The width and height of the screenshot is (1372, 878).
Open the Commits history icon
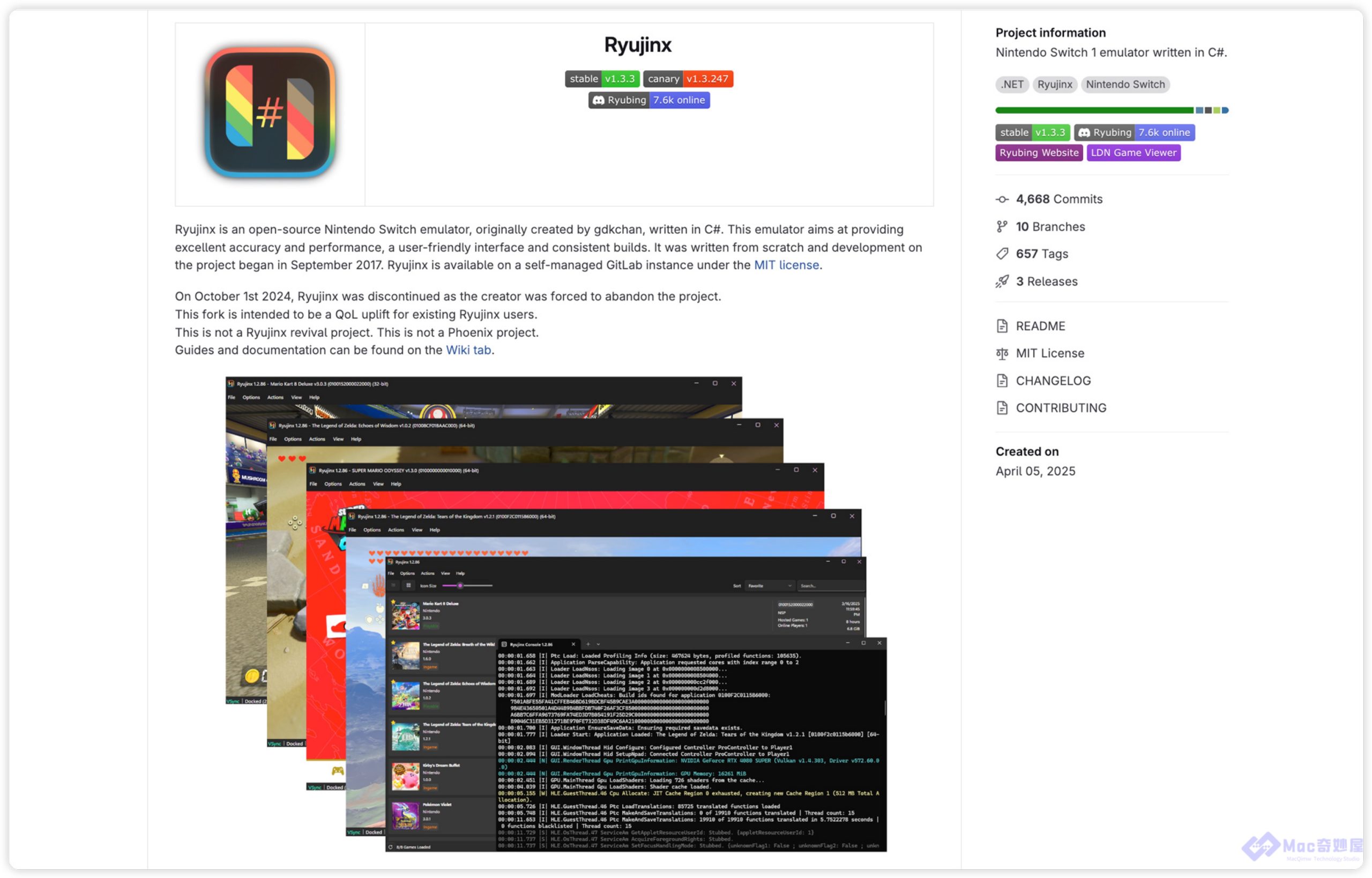pos(1002,199)
